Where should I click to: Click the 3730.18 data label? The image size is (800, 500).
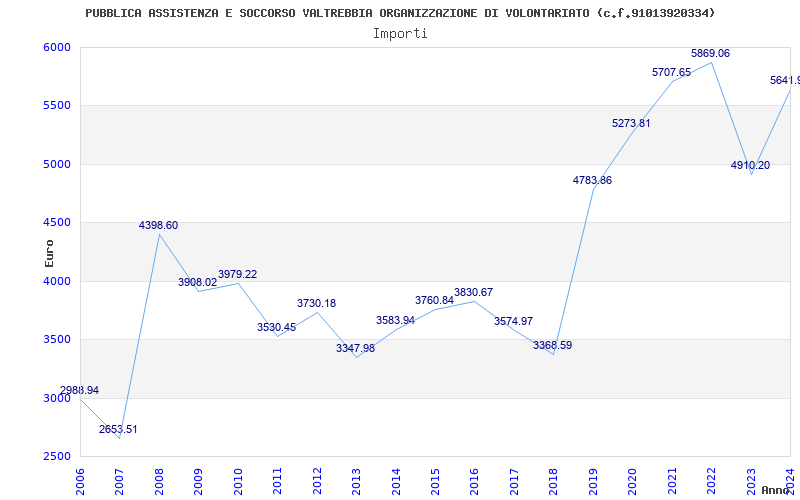pyautogui.click(x=317, y=303)
